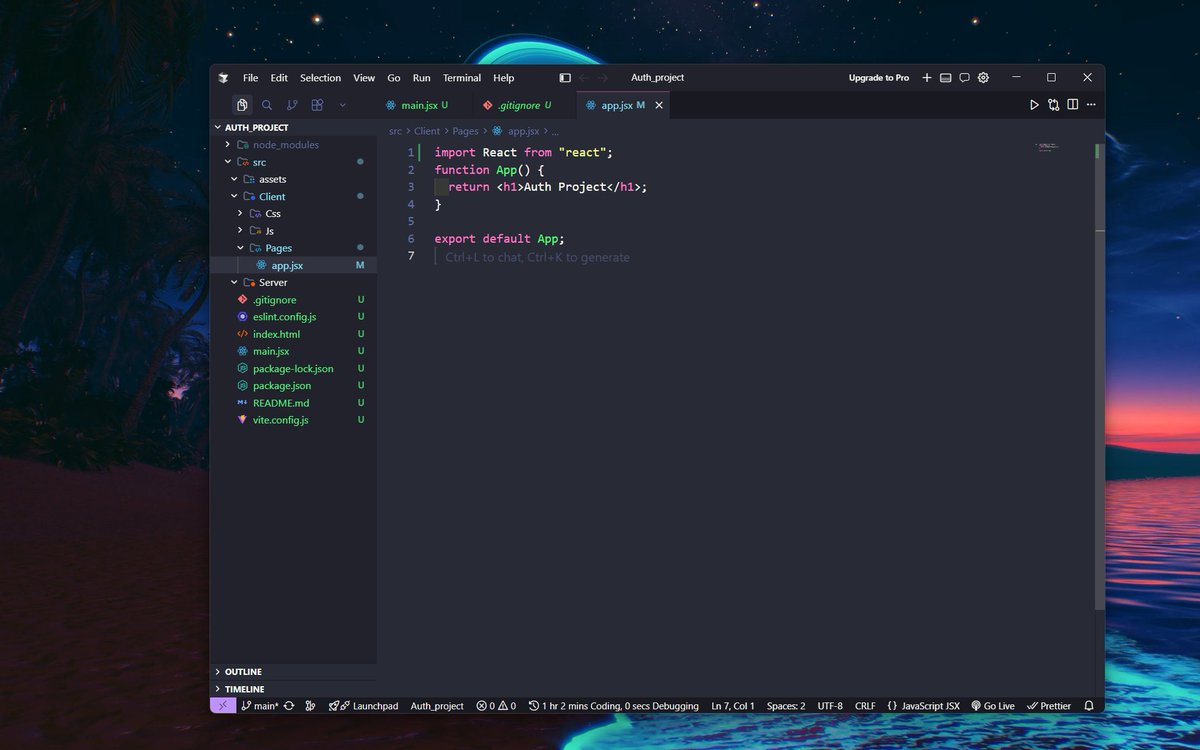The height and width of the screenshot is (750, 1200).
Task: Open errors and warnings problems indicator
Action: (496, 706)
